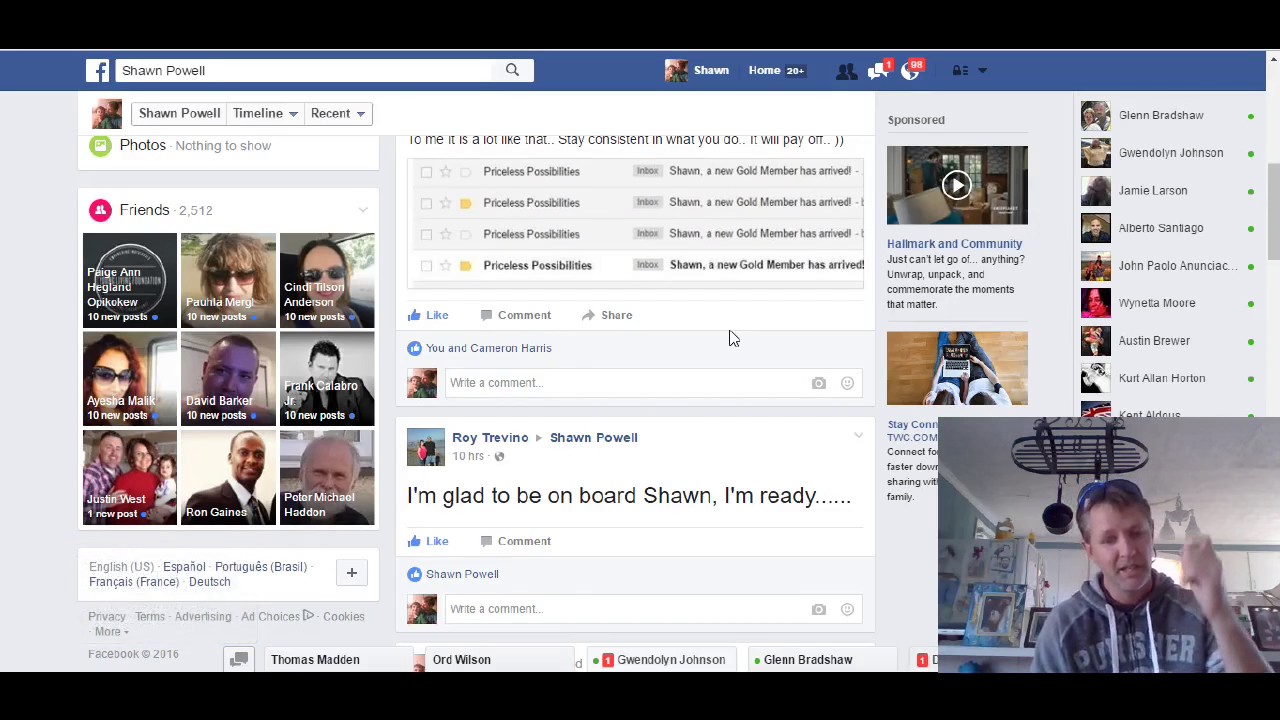
Task: Open the Photos section link
Action: (142, 146)
